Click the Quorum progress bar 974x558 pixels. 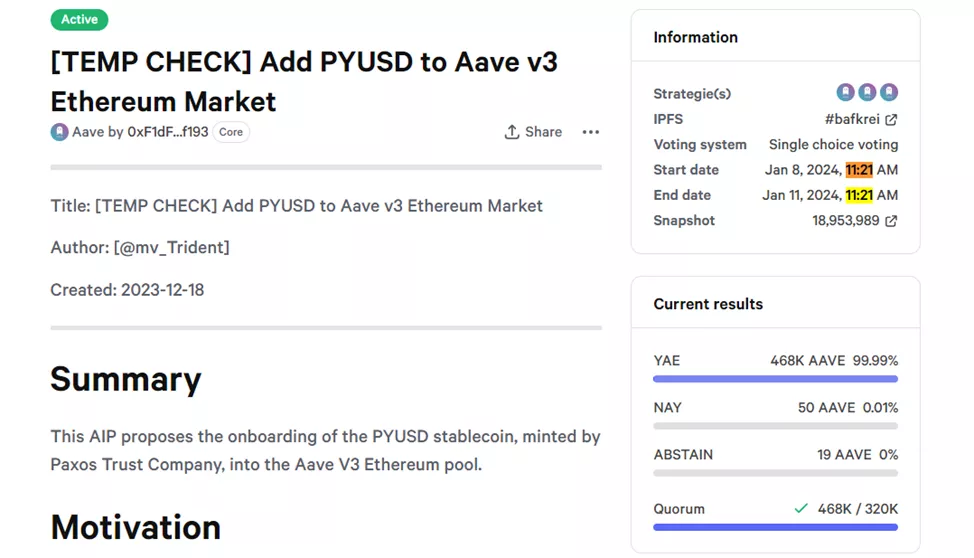775,527
